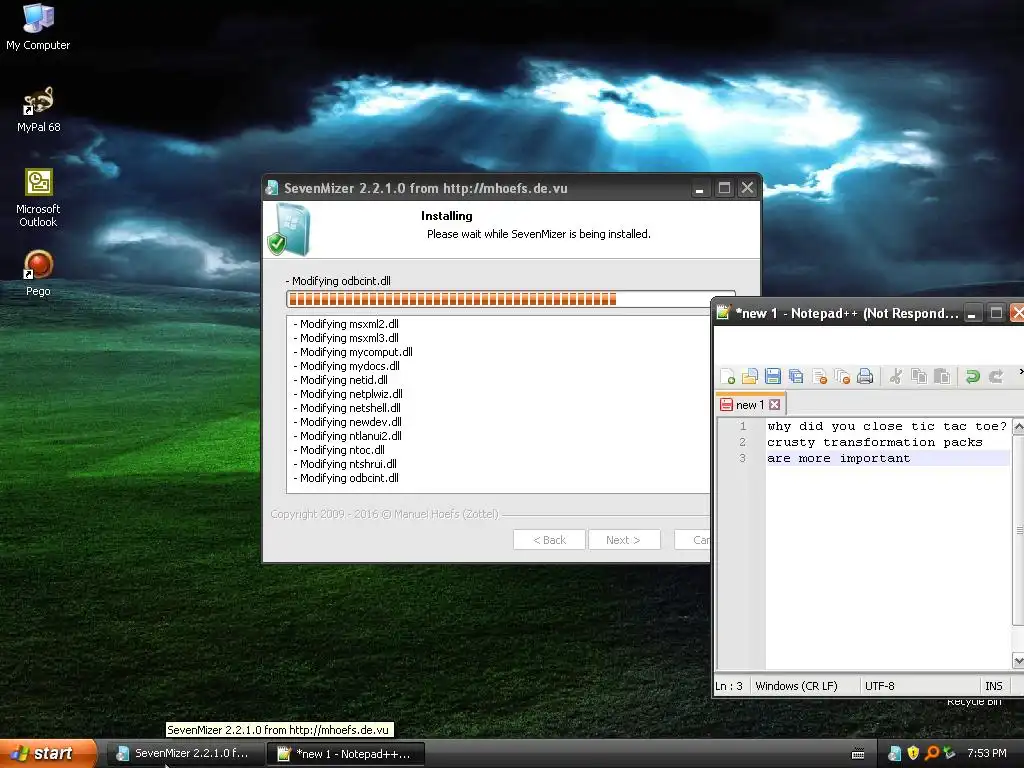Click the Copy icon in Notepad++ toolbar
1024x768 pixels.
(x=919, y=376)
